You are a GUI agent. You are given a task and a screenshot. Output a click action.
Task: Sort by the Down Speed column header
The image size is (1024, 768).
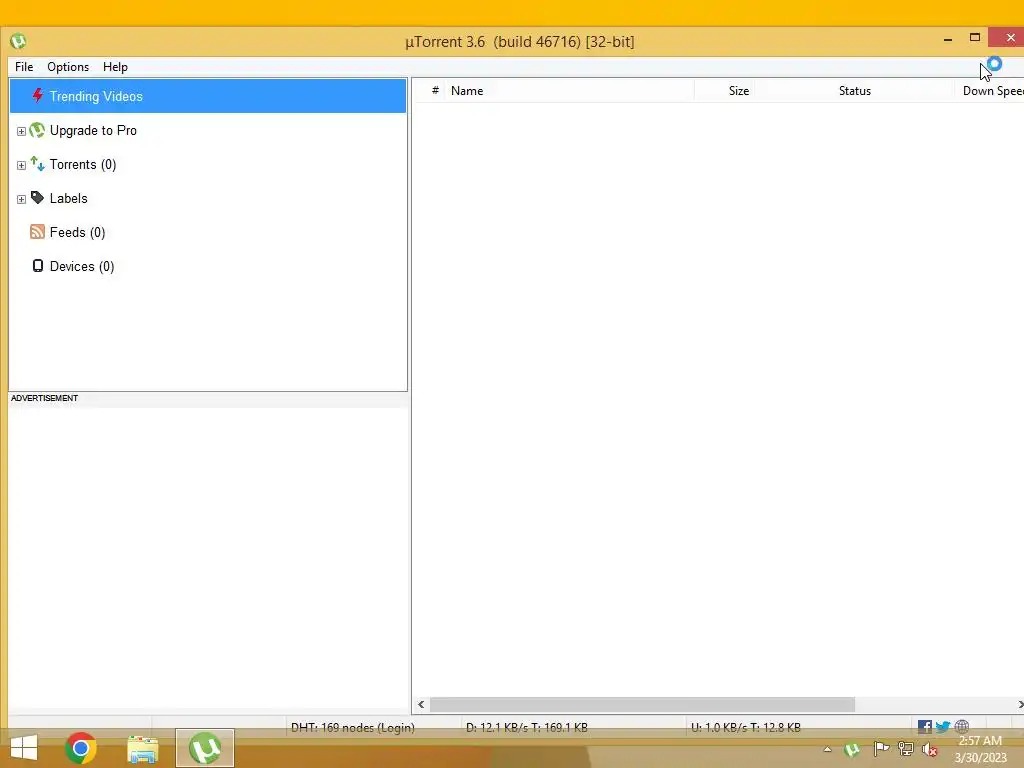991,91
